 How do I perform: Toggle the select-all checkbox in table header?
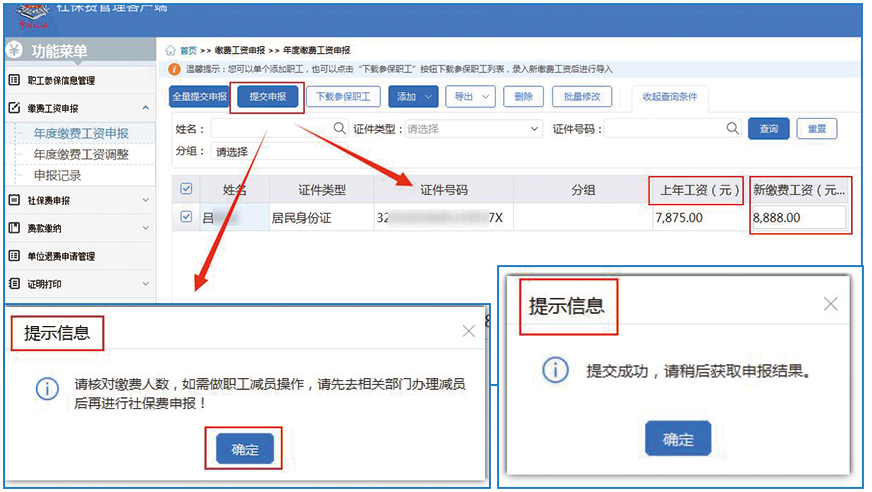(186, 189)
